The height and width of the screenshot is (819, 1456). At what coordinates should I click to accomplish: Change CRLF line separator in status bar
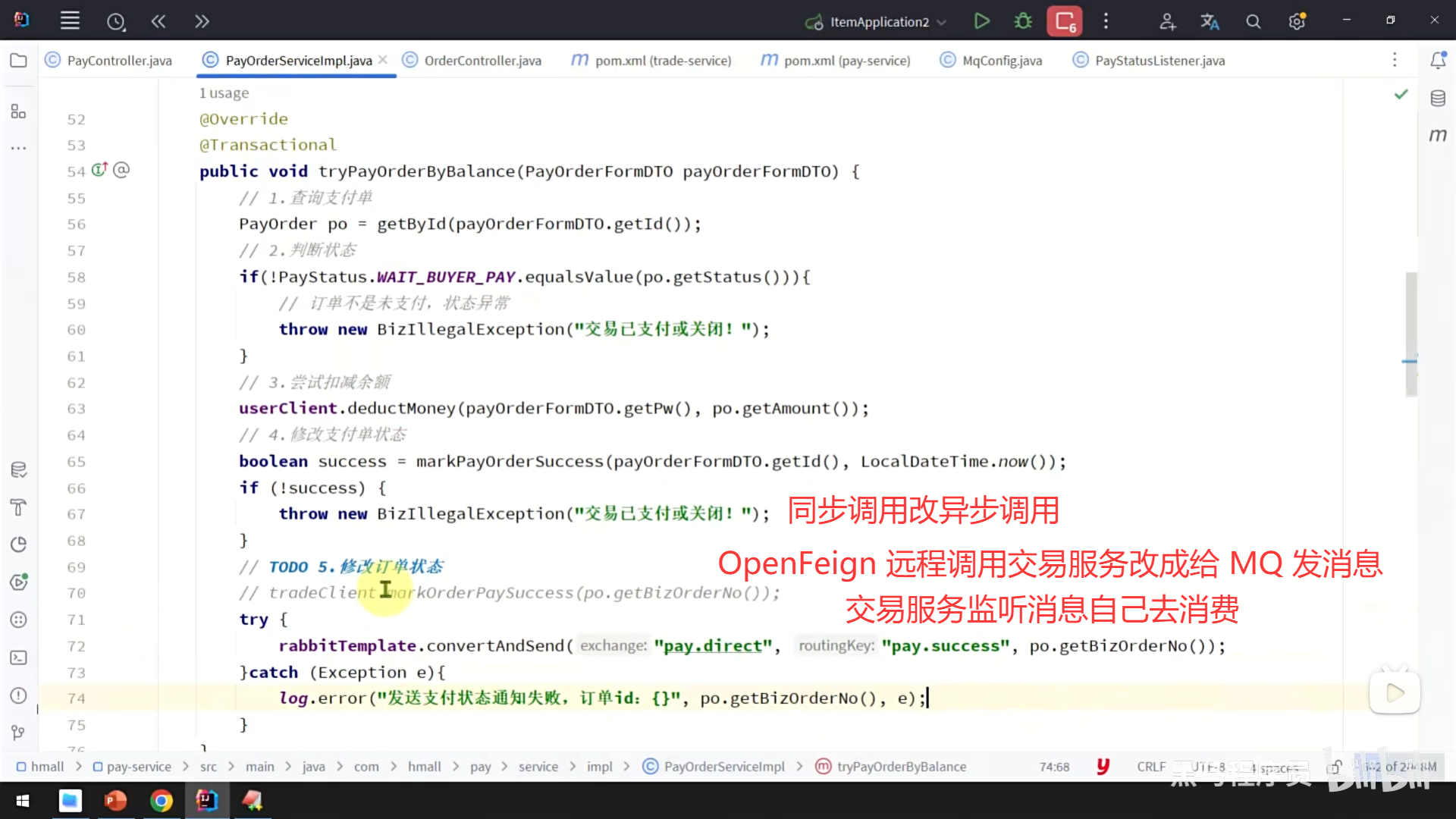pyautogui.click(x=1151, y=767)
